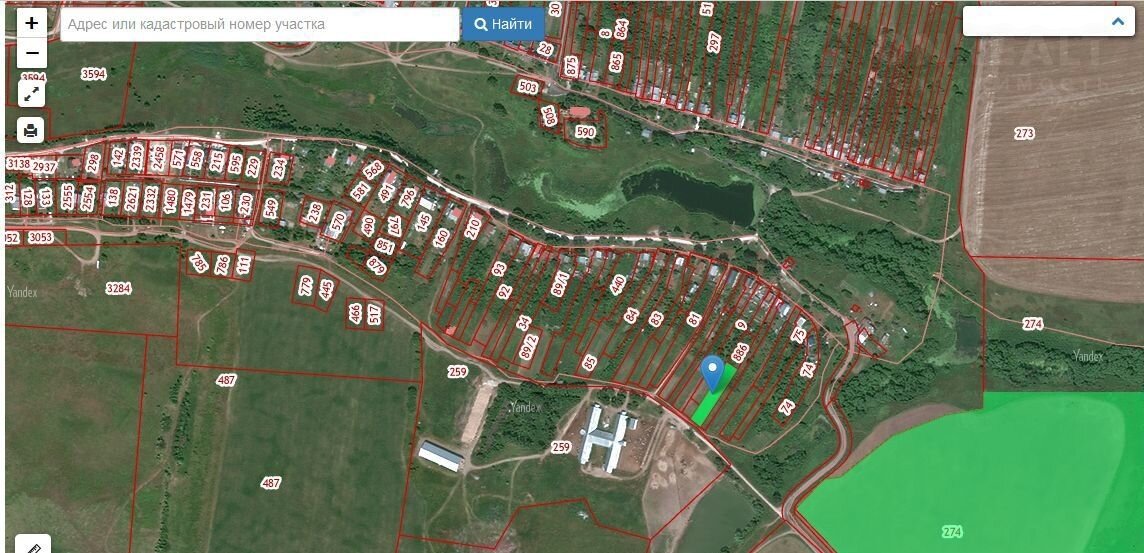Select parcel labeled 517
1144x553 pixels.
(374, 313)
